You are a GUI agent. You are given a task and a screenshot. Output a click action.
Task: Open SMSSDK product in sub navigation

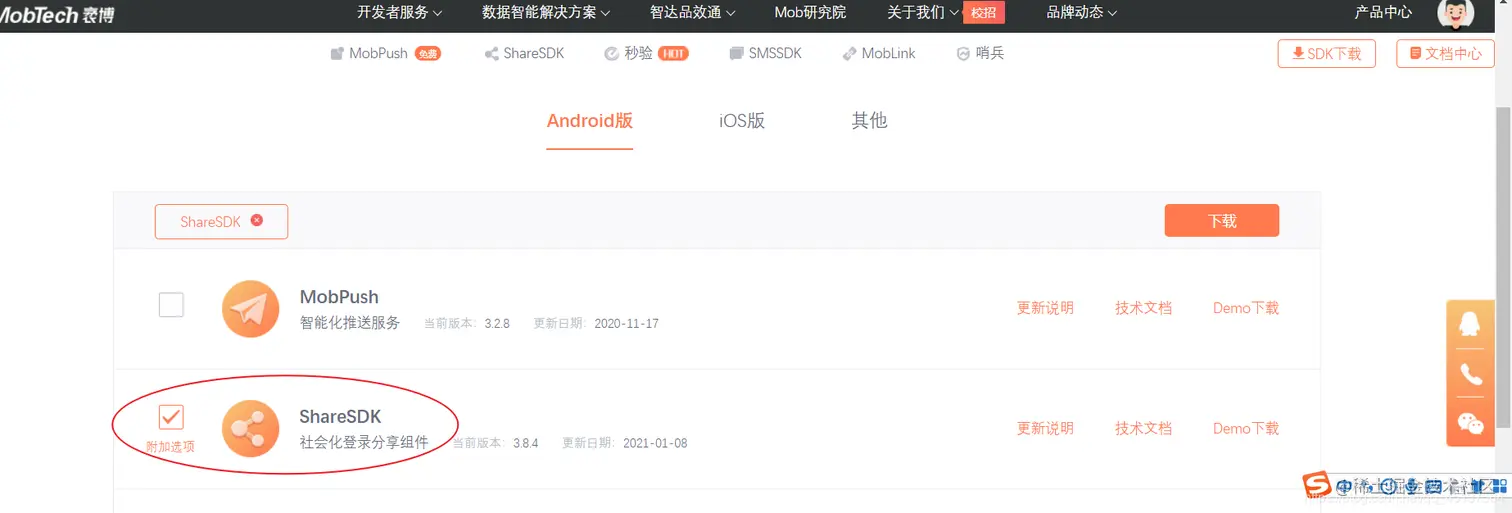coord(765,53)
